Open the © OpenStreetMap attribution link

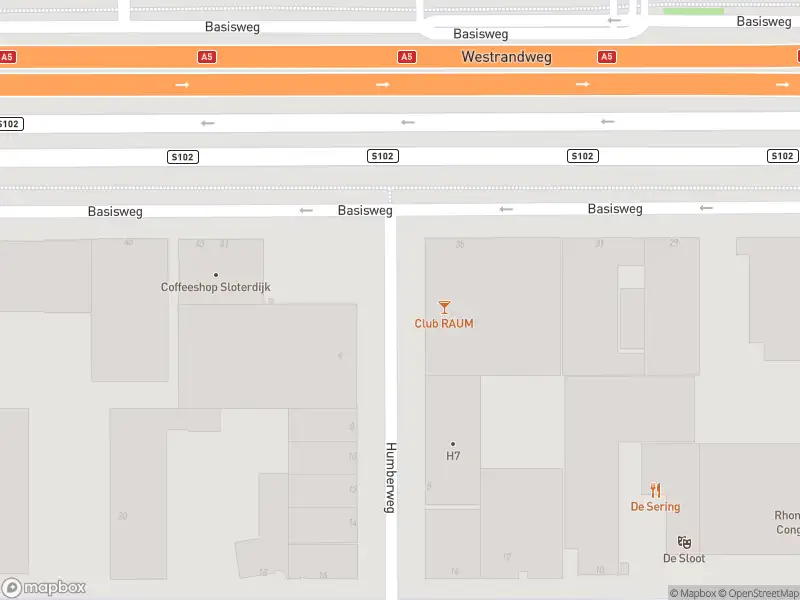tap(760, 594)
